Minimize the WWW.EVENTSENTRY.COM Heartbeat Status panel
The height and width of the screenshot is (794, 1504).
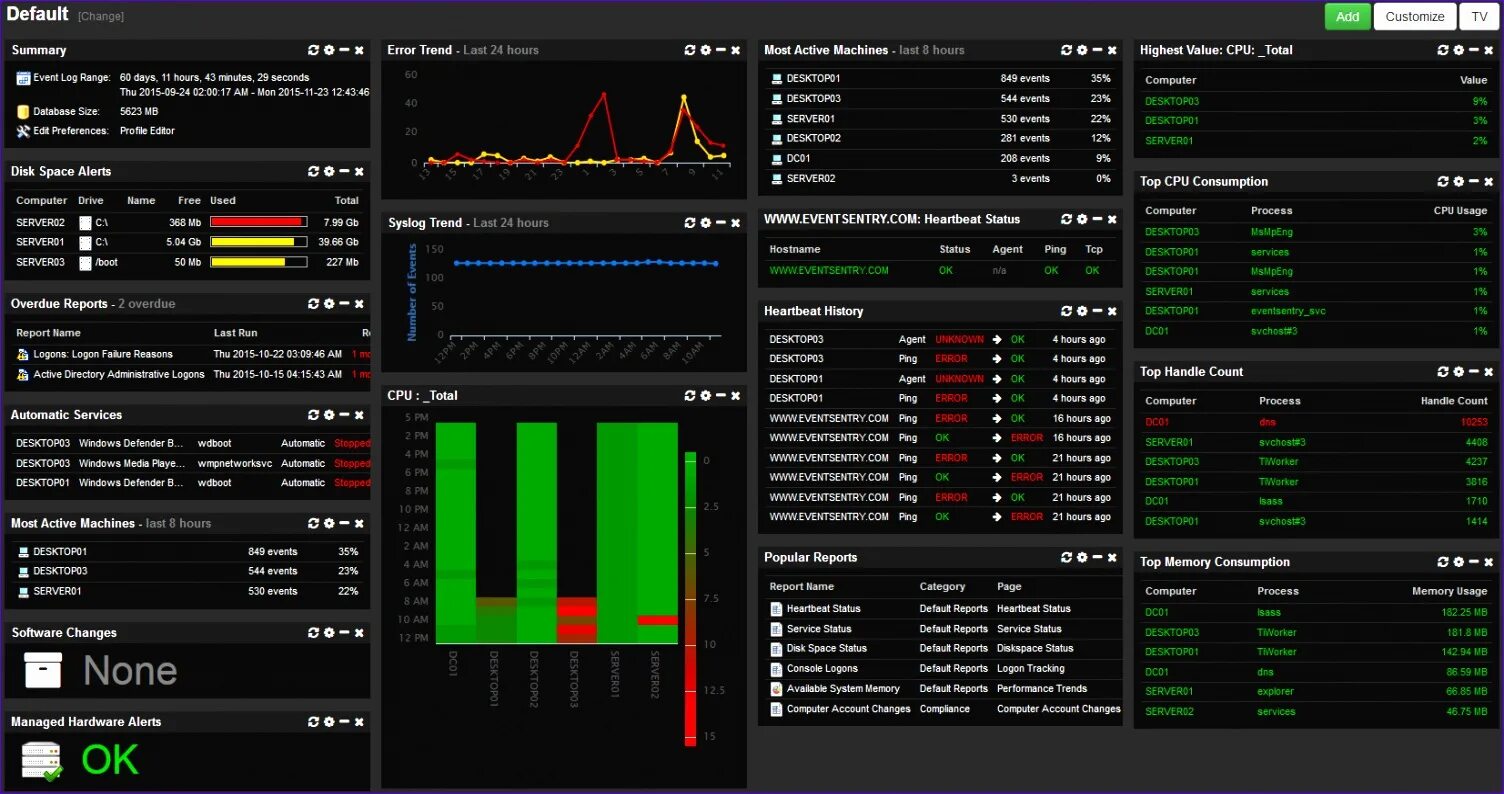tap(1097, 219)
